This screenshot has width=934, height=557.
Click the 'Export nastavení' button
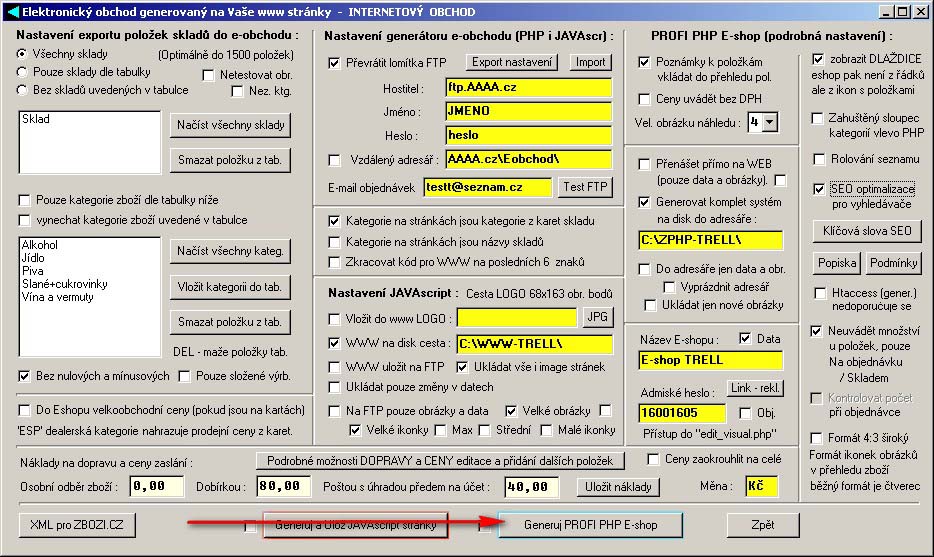click(512, 62)
